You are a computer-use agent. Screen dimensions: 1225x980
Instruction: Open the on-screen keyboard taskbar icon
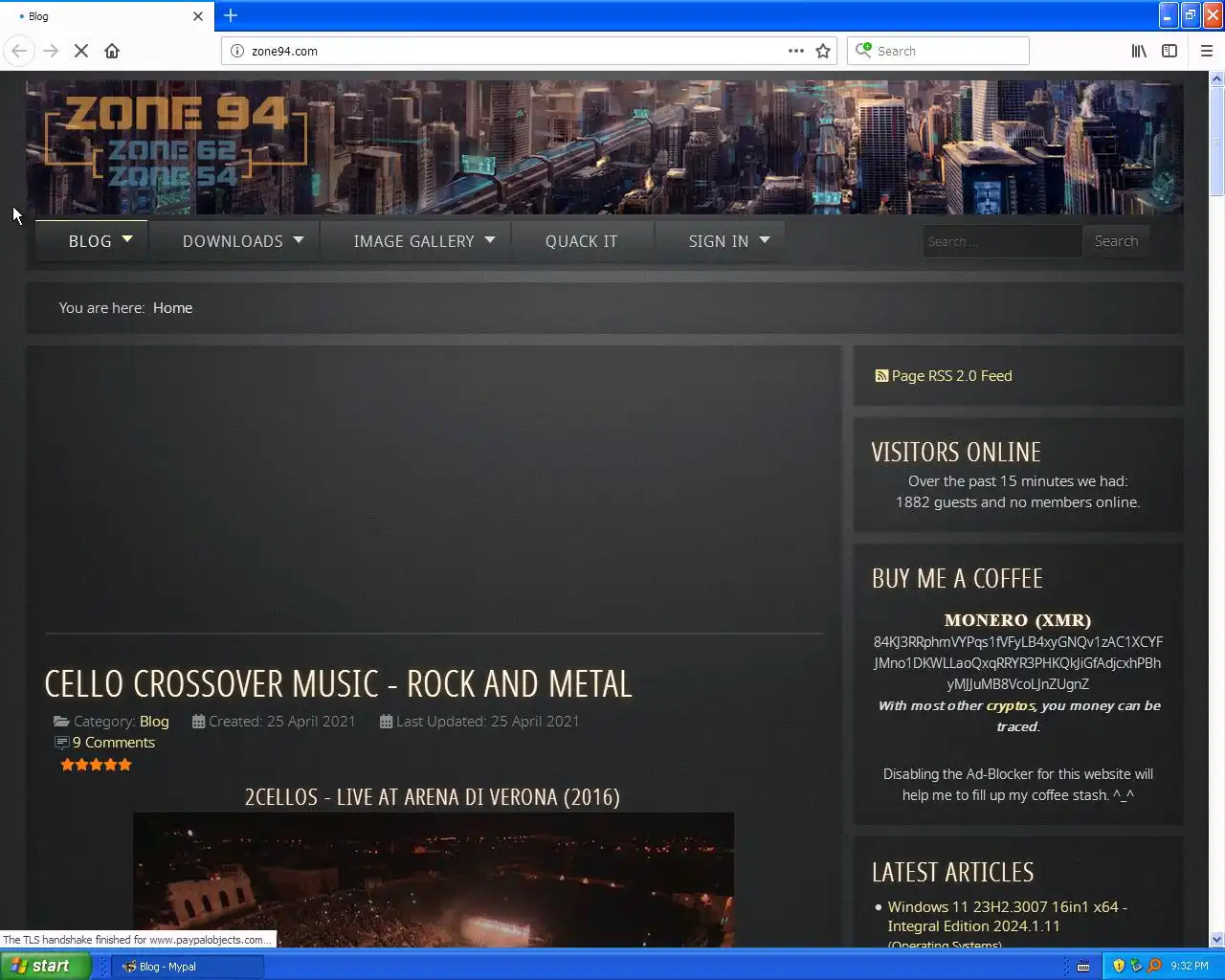tap(1083, 966)
